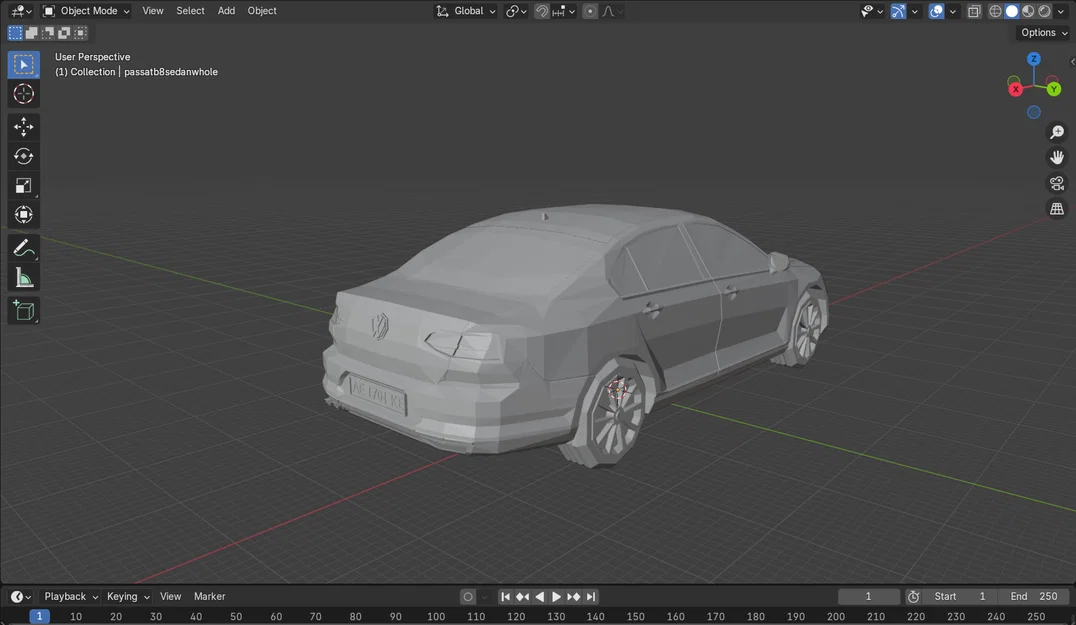Toggle X-Ray mode in the viewport
This screenshot has height=625, width=1076.
point(973,11)
